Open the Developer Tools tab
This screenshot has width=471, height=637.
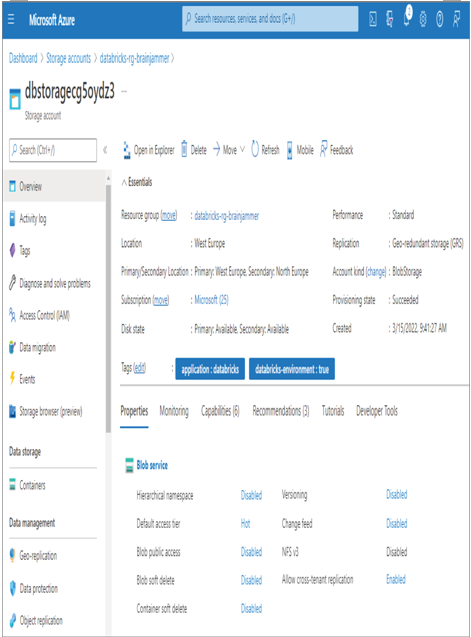pos(377,411)
